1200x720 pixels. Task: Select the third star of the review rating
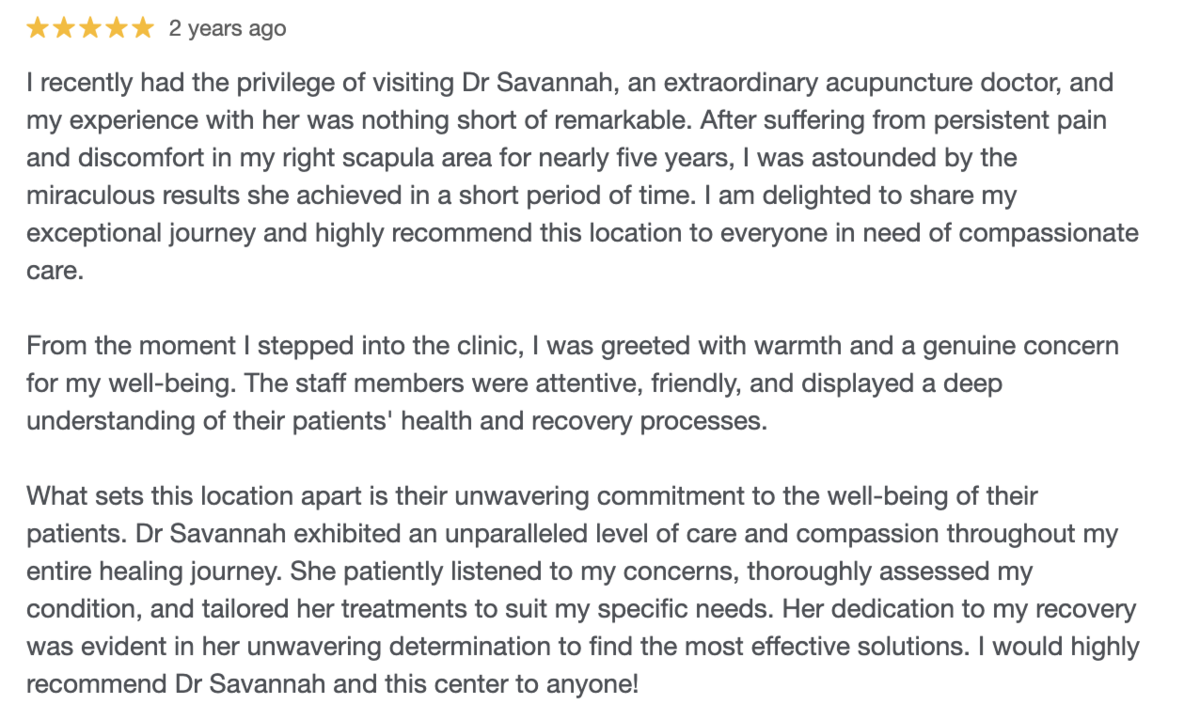[x=91, y=28]
